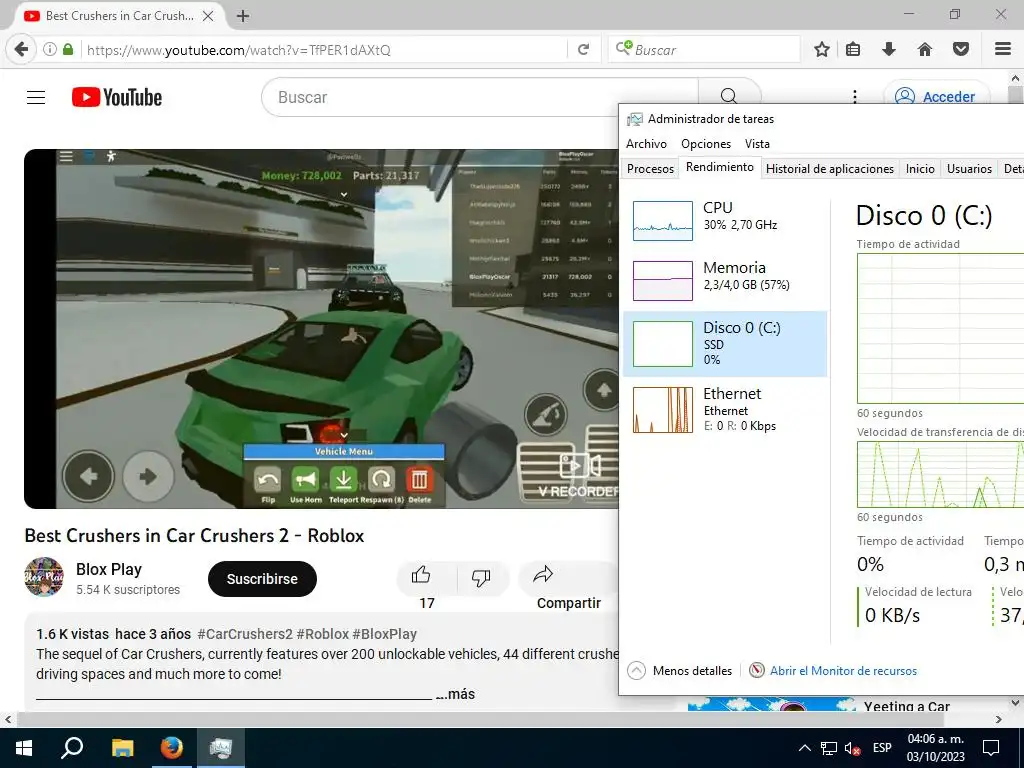
Task: Switch to the Inicio tab
Action: tap(920, 168)
